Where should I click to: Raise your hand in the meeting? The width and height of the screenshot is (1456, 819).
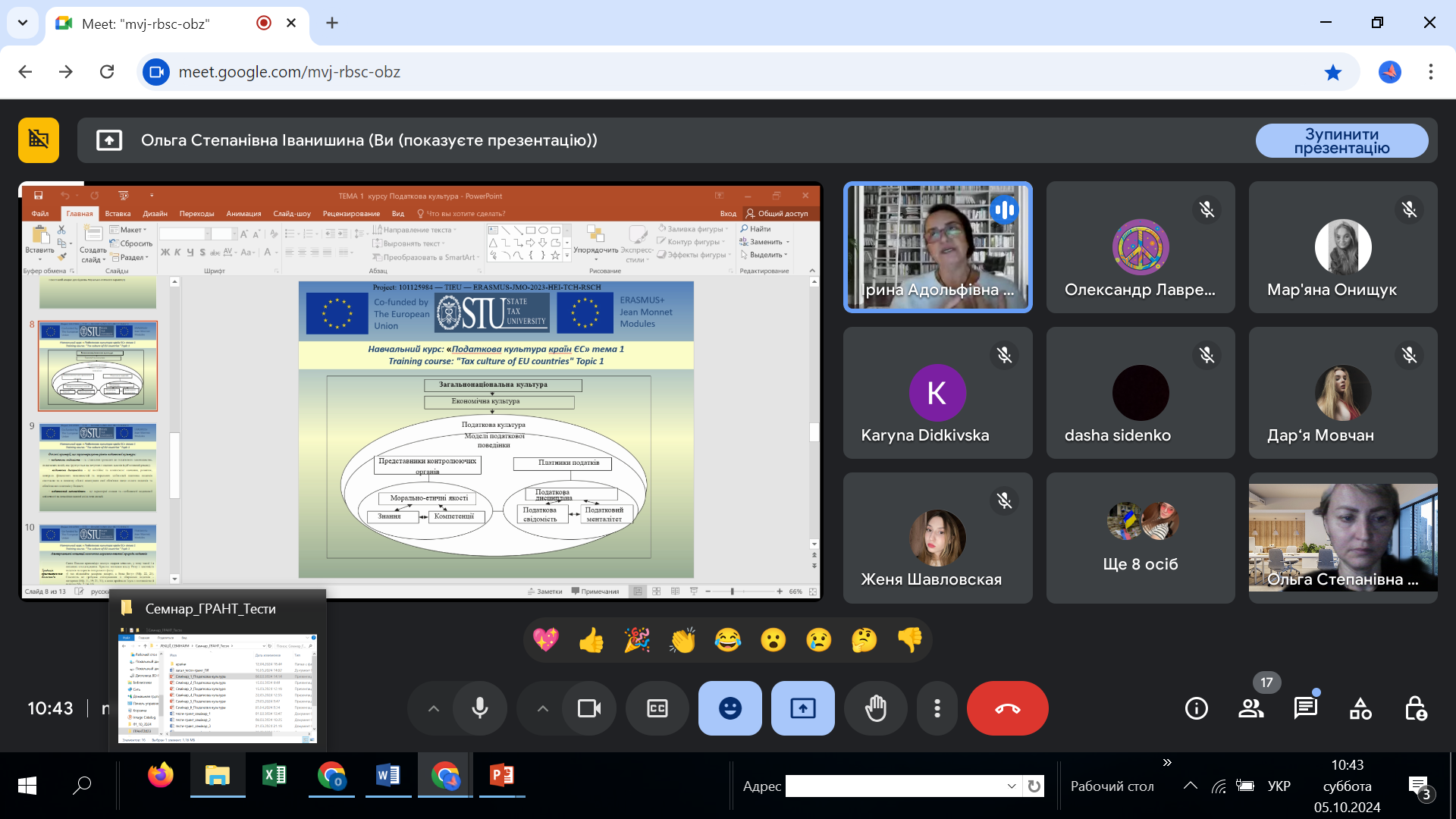[x=876, y=708]
